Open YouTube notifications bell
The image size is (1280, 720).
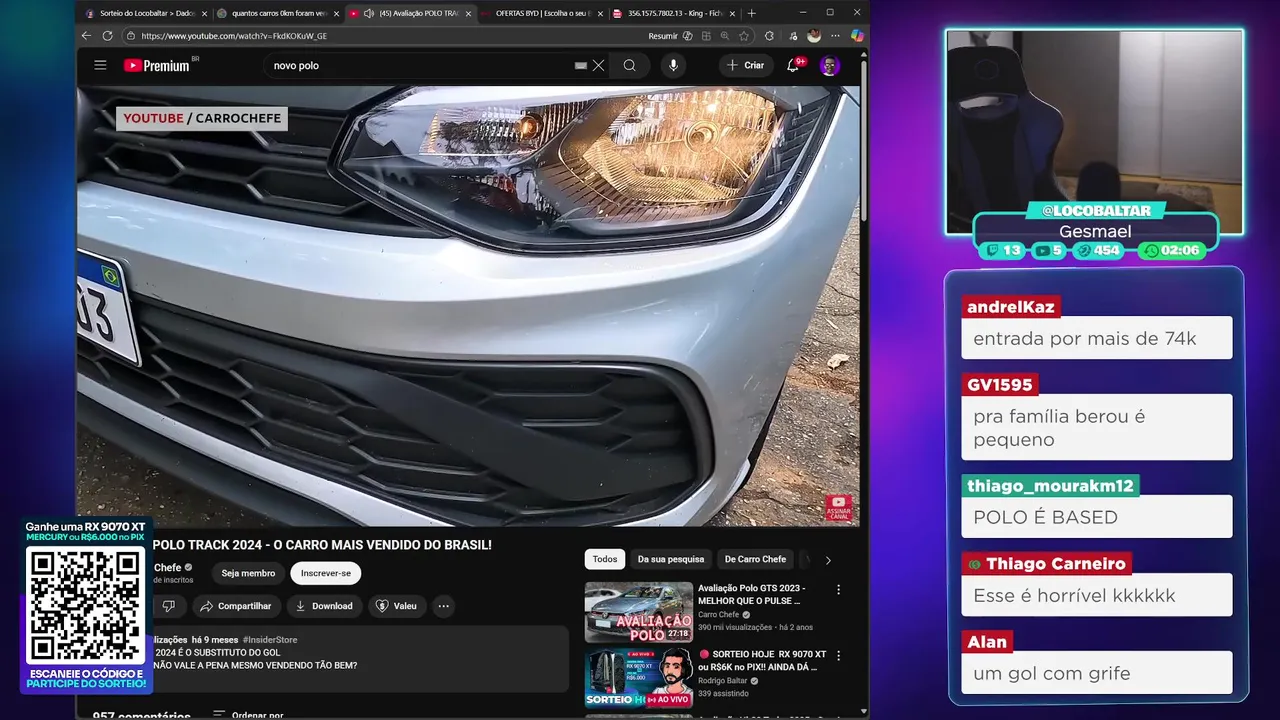click(x=793, y=65)
